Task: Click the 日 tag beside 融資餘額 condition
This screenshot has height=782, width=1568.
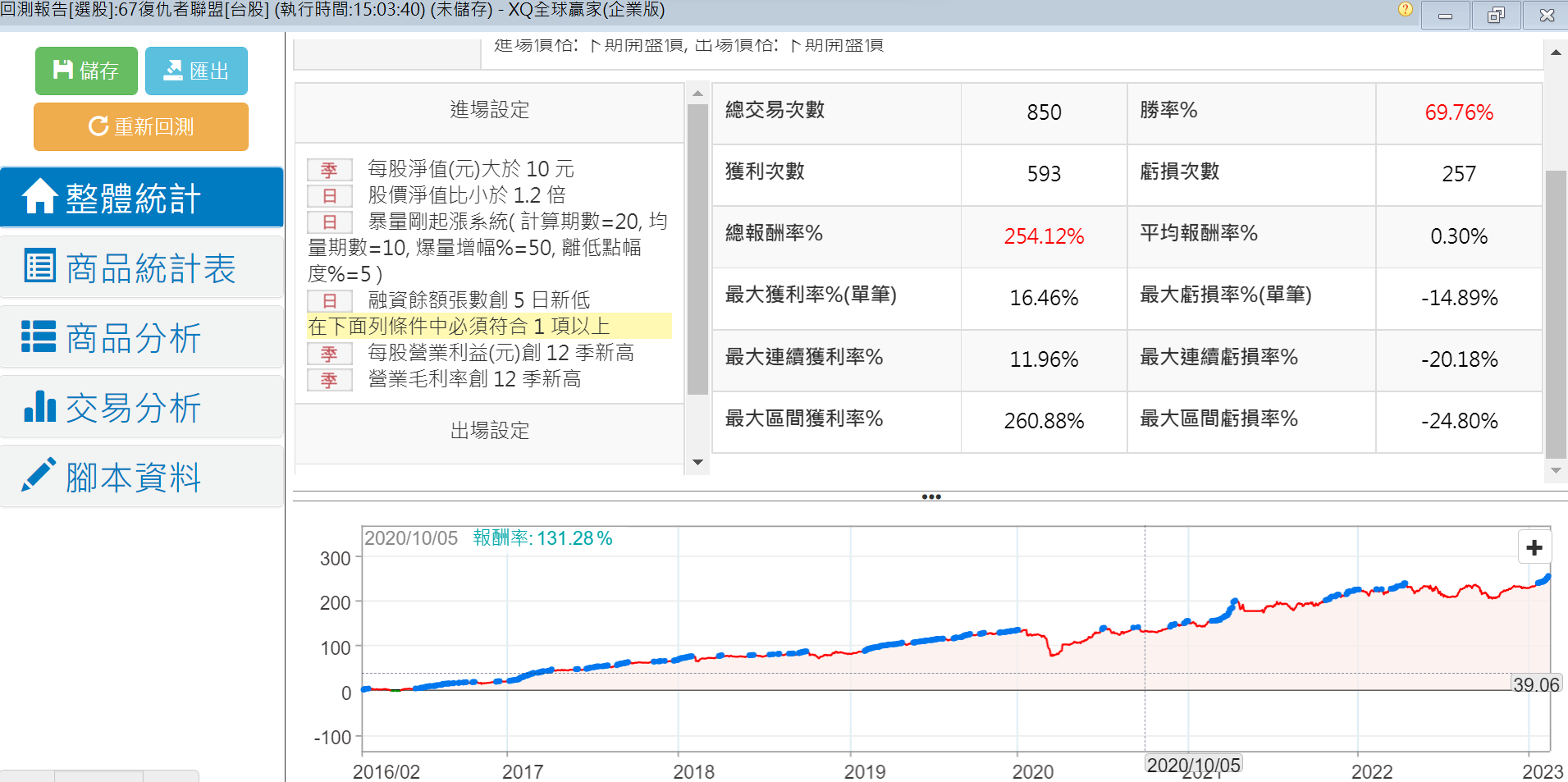Action: click(329, 301)
